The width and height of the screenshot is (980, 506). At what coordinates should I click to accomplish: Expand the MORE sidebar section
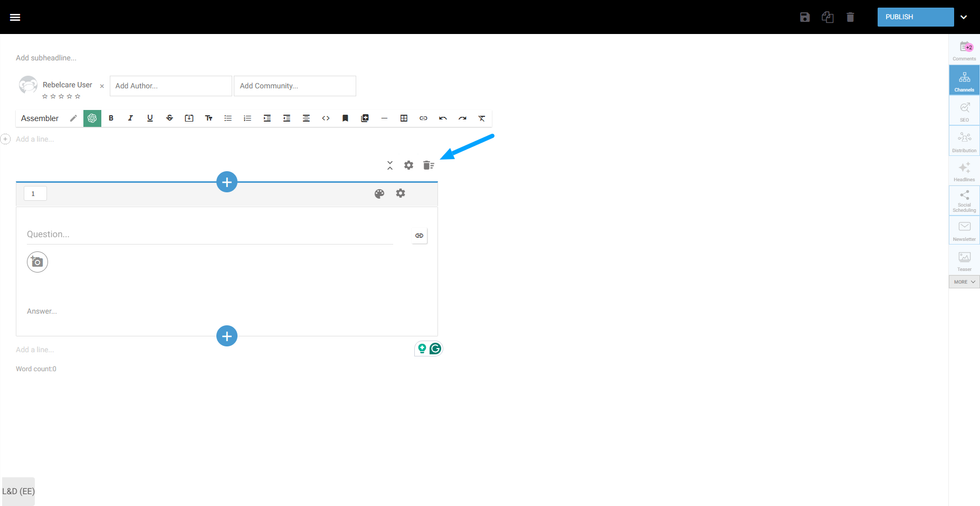tap(964, 282)
